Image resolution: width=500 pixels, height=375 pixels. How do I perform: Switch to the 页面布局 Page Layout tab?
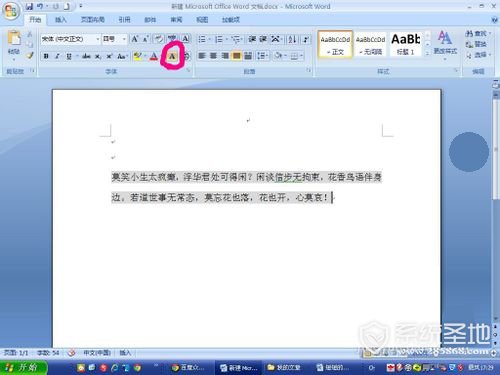click(x=93, y=20)
